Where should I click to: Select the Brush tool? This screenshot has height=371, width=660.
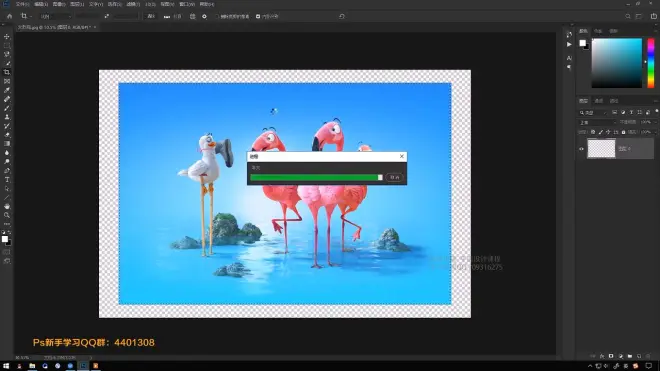point(7,108)
